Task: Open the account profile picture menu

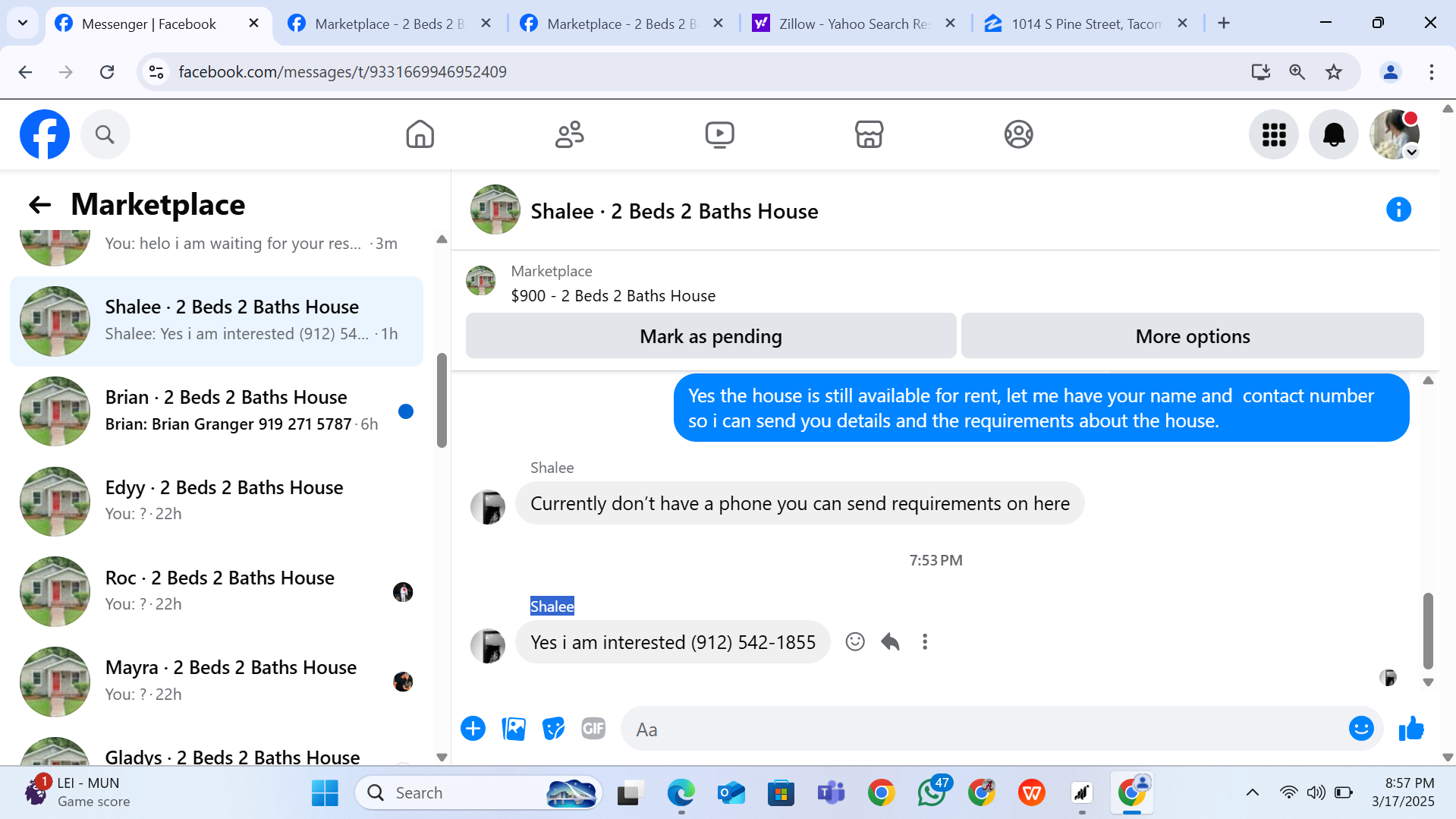Action: click(x=1395, y=134)
